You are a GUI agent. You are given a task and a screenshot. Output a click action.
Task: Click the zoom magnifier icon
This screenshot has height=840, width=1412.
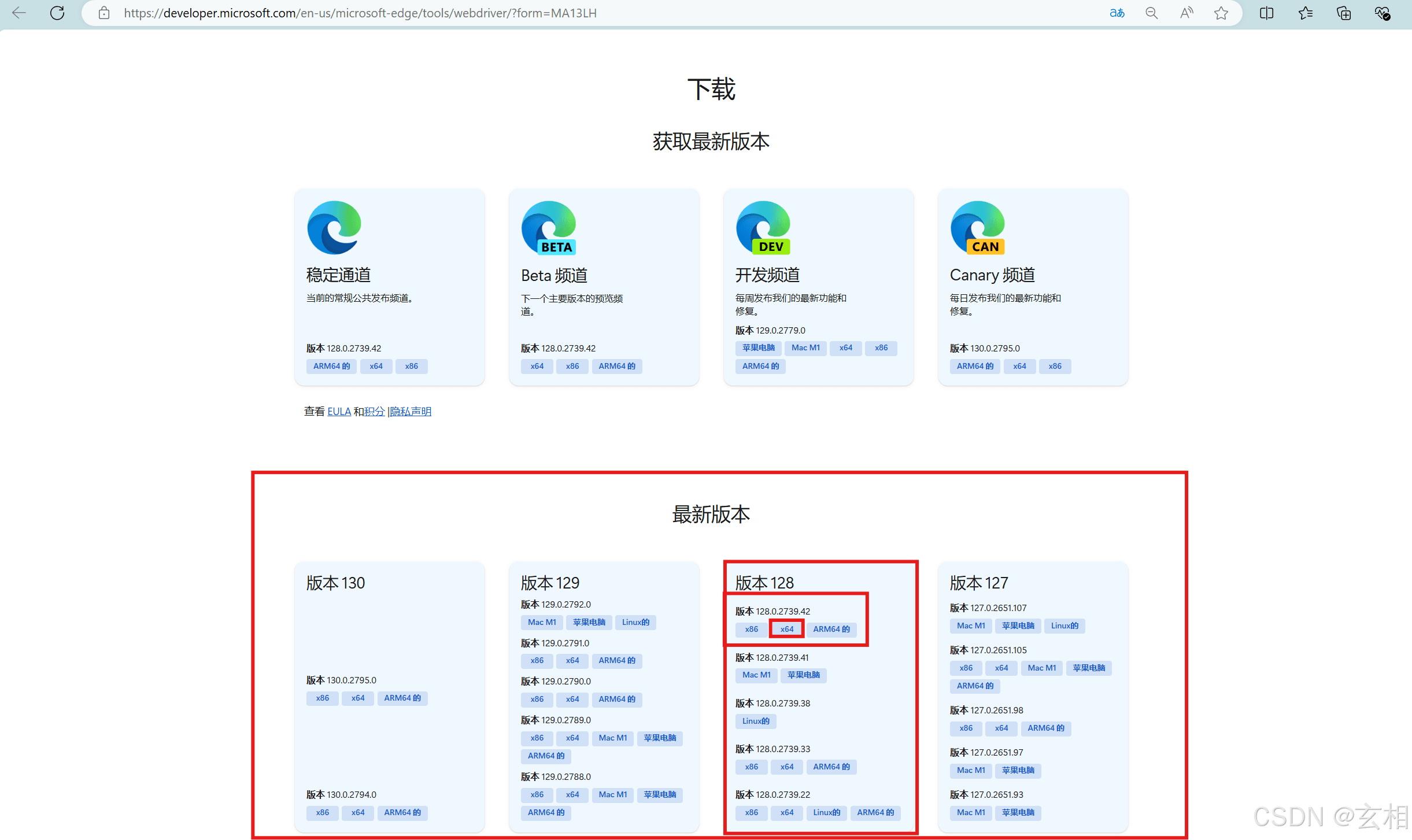click(1151, 13)
